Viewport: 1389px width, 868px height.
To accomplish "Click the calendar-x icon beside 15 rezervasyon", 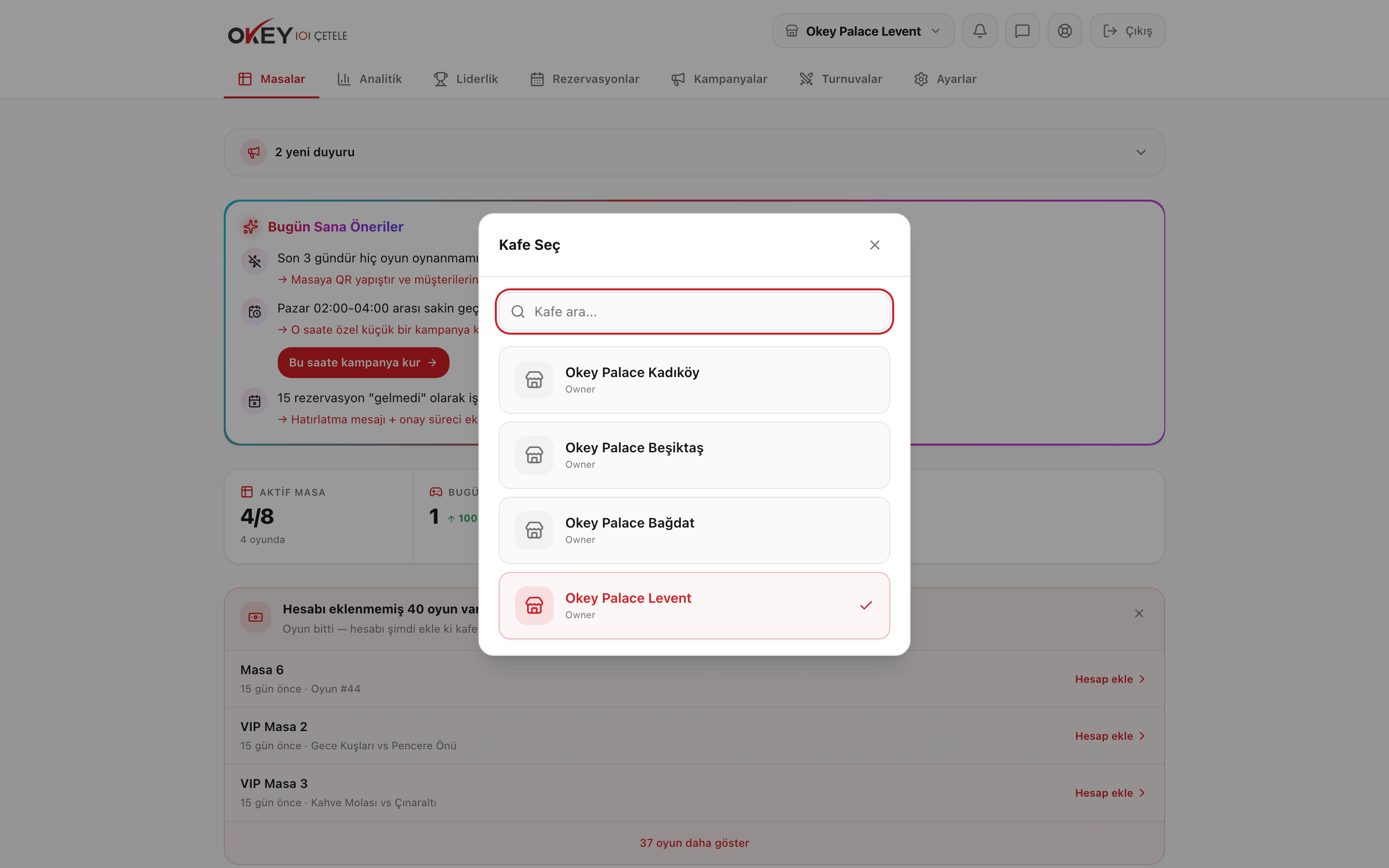I will pyautogui.click(x=254, y=401).
